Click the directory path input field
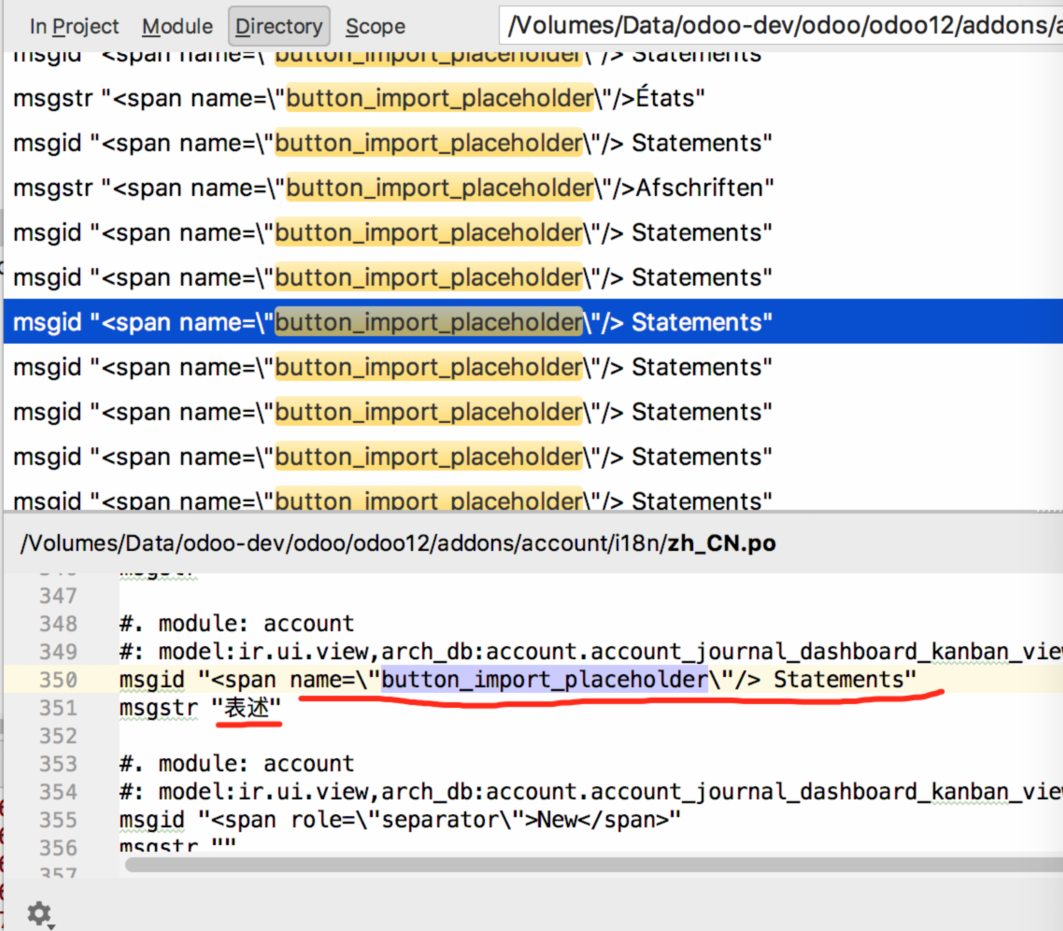Viewport: 1063px width, 931px height. 780,25
